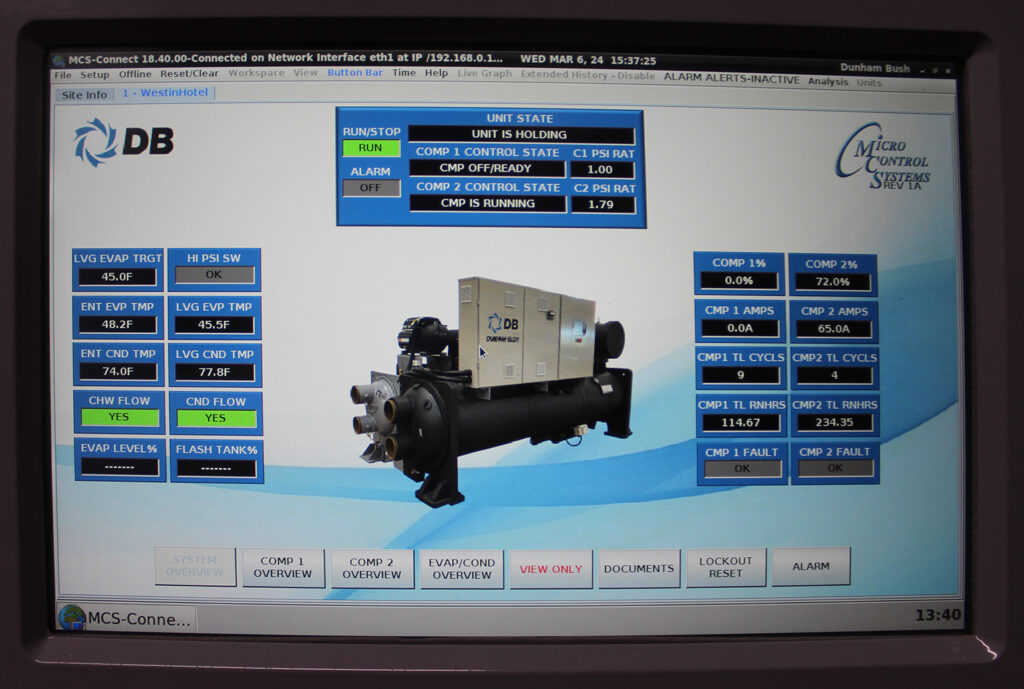Open the File menu
The height and width of the screenshot is (689, 1024).
[63, 75]
